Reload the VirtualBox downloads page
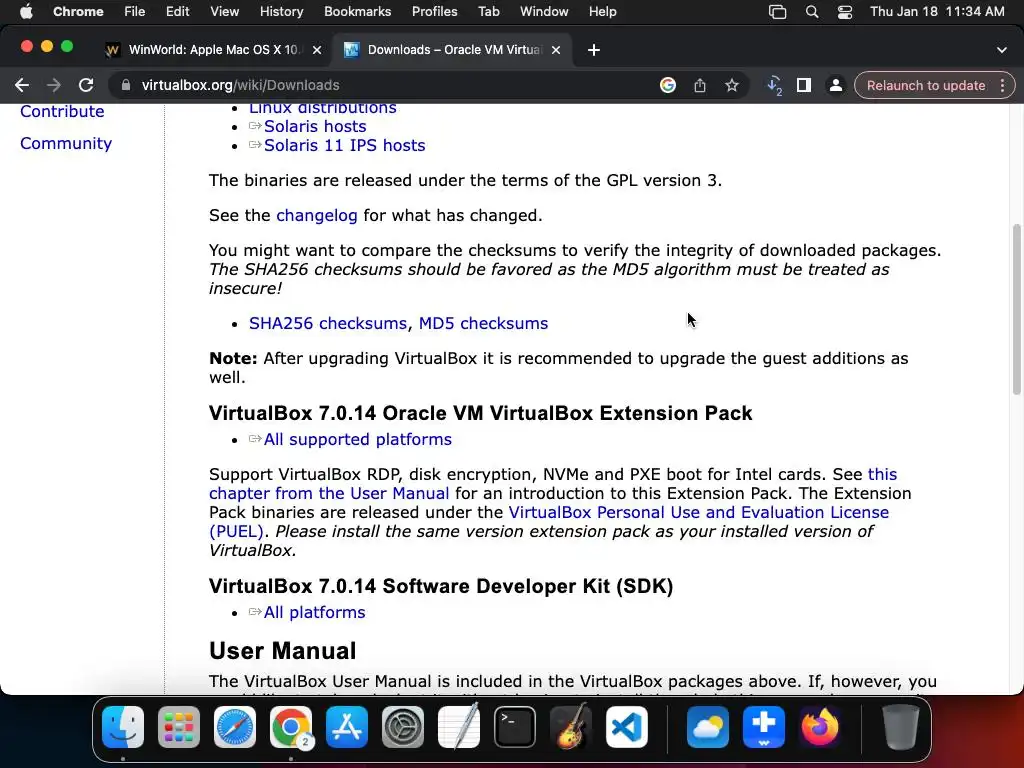Screen dimensions: 1024x768 tap(86, 85)
